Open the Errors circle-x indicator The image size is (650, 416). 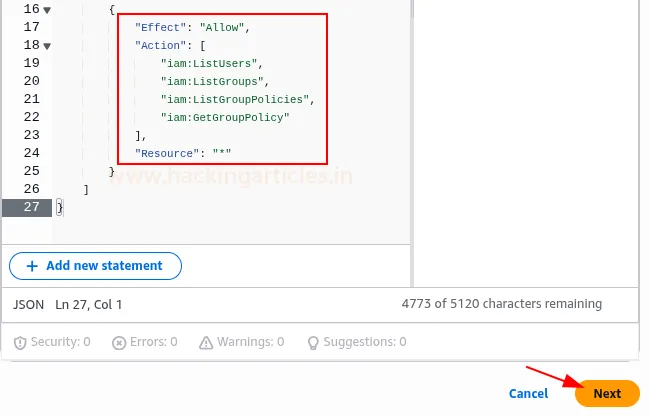pyautogui.click(x=119, y=342)
